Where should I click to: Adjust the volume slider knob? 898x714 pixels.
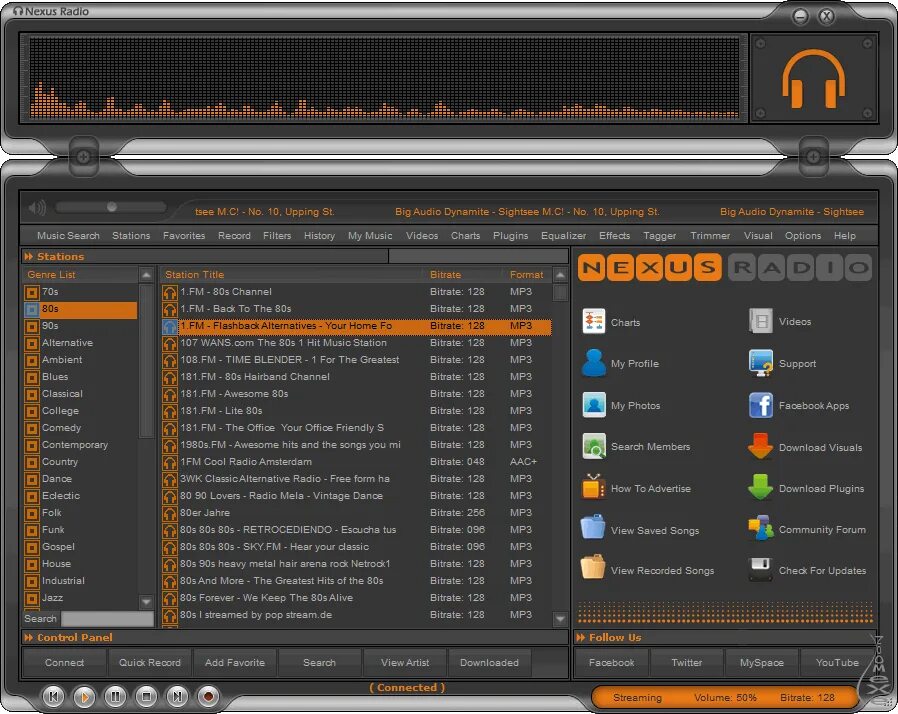[x=112, y=207]
